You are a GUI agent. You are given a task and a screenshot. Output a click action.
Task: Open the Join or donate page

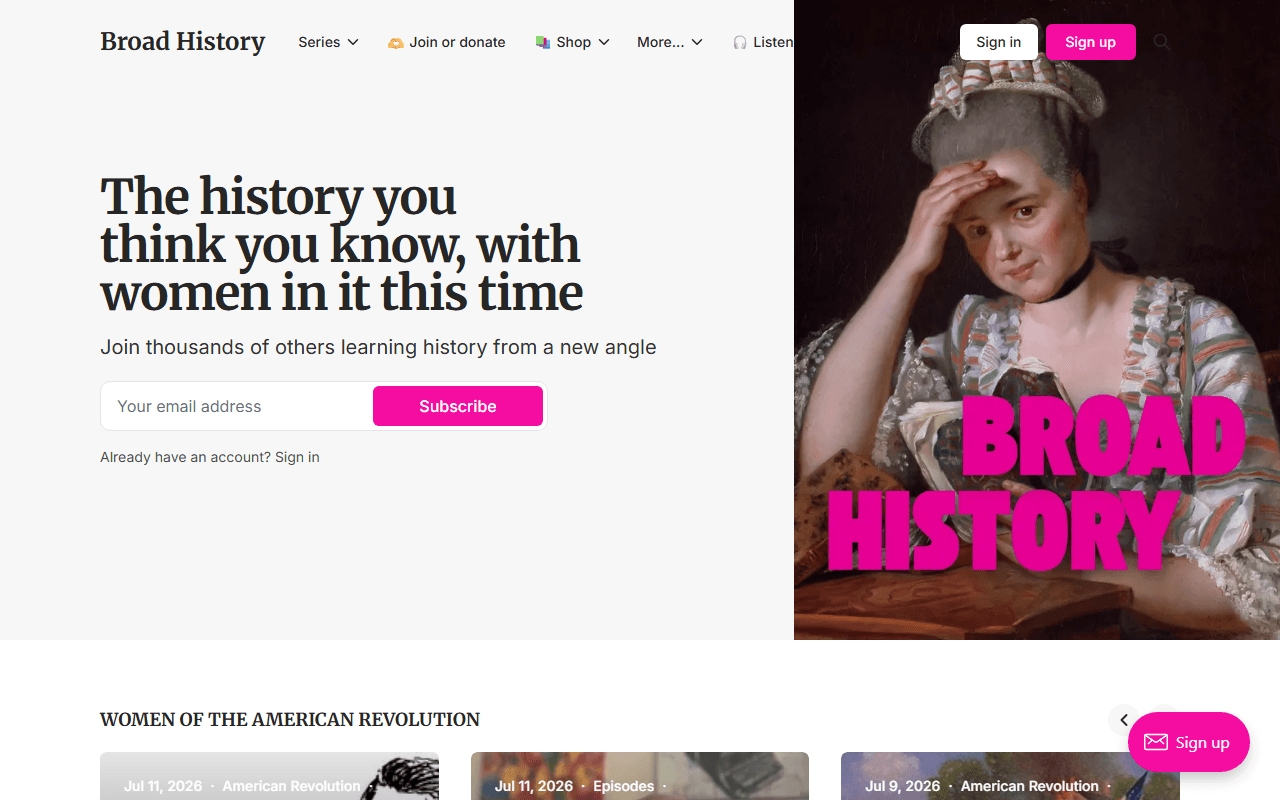[x=447, y=42]
